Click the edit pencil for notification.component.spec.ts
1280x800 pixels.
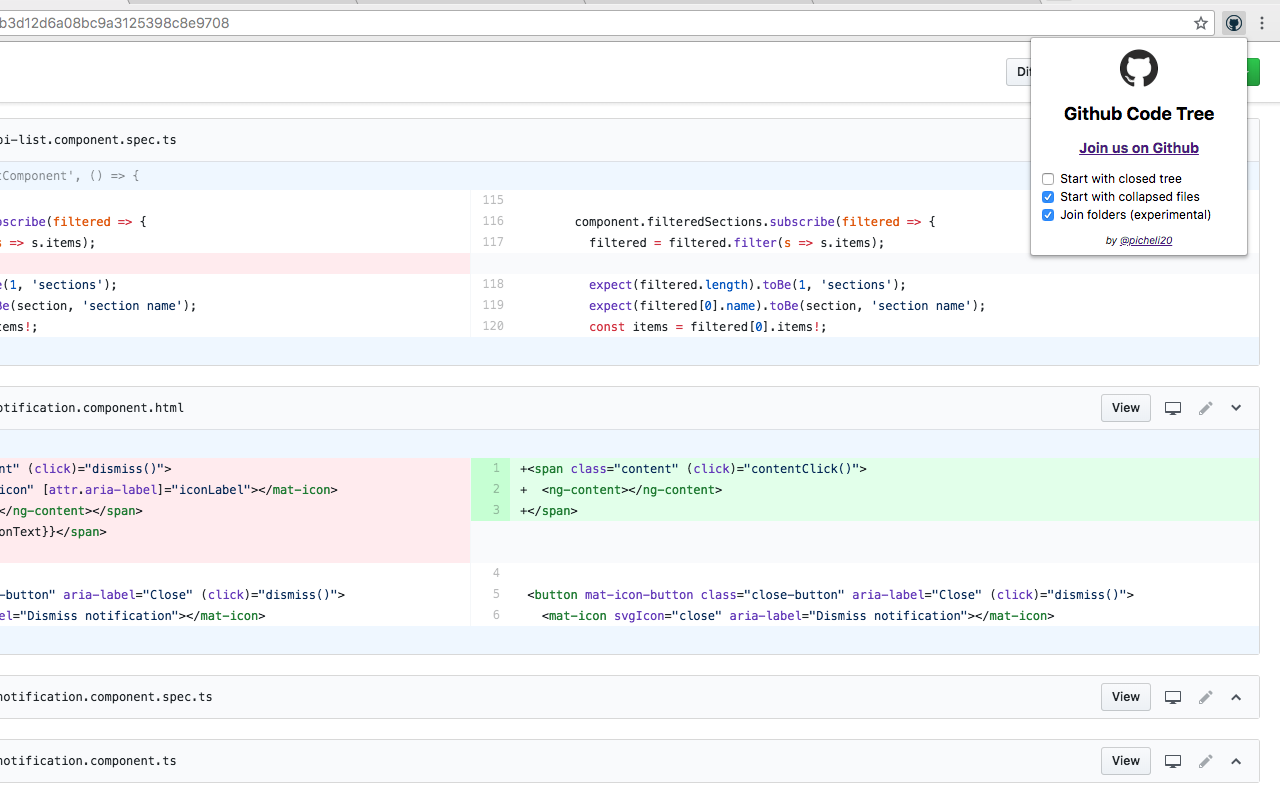1206,697
